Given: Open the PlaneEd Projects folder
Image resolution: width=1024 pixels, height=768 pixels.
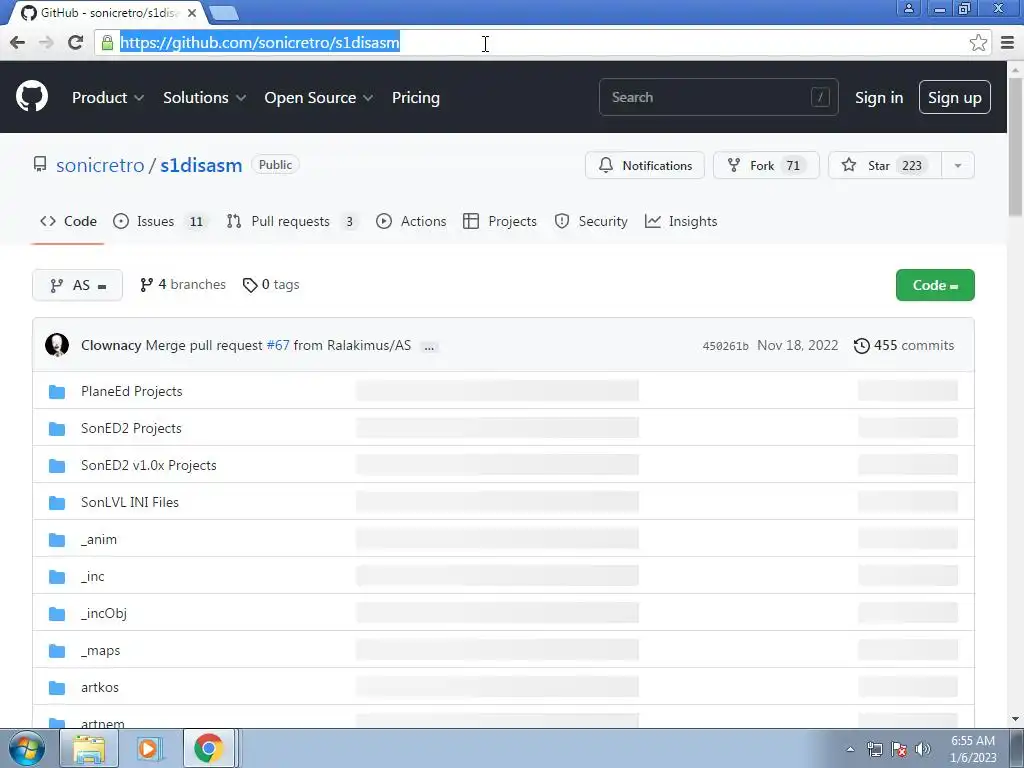Looking at the screenshot, I should pos(131,391).
